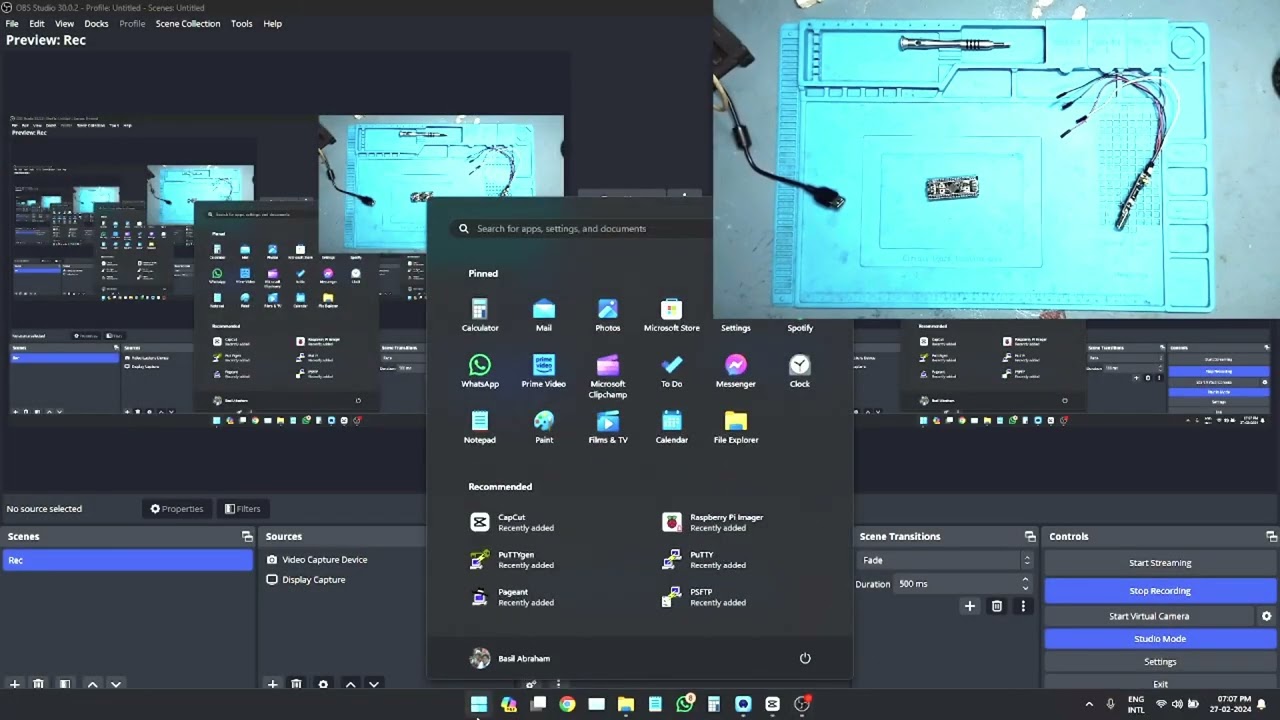The height and width of the screenshot is (720, 1280).
Task: Open Microsoft Clipchamp
Action: pyautogui.click(x=608, y=376)
